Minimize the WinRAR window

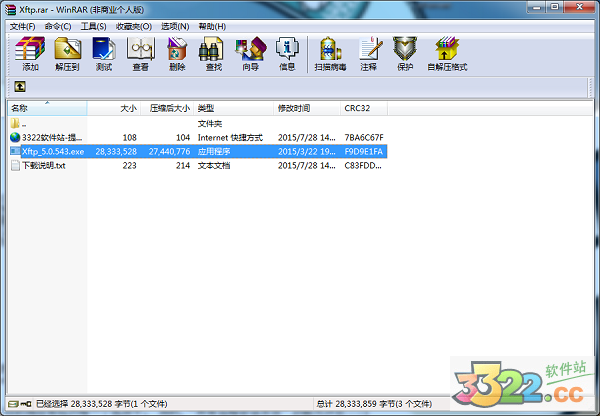click(536, 7)
